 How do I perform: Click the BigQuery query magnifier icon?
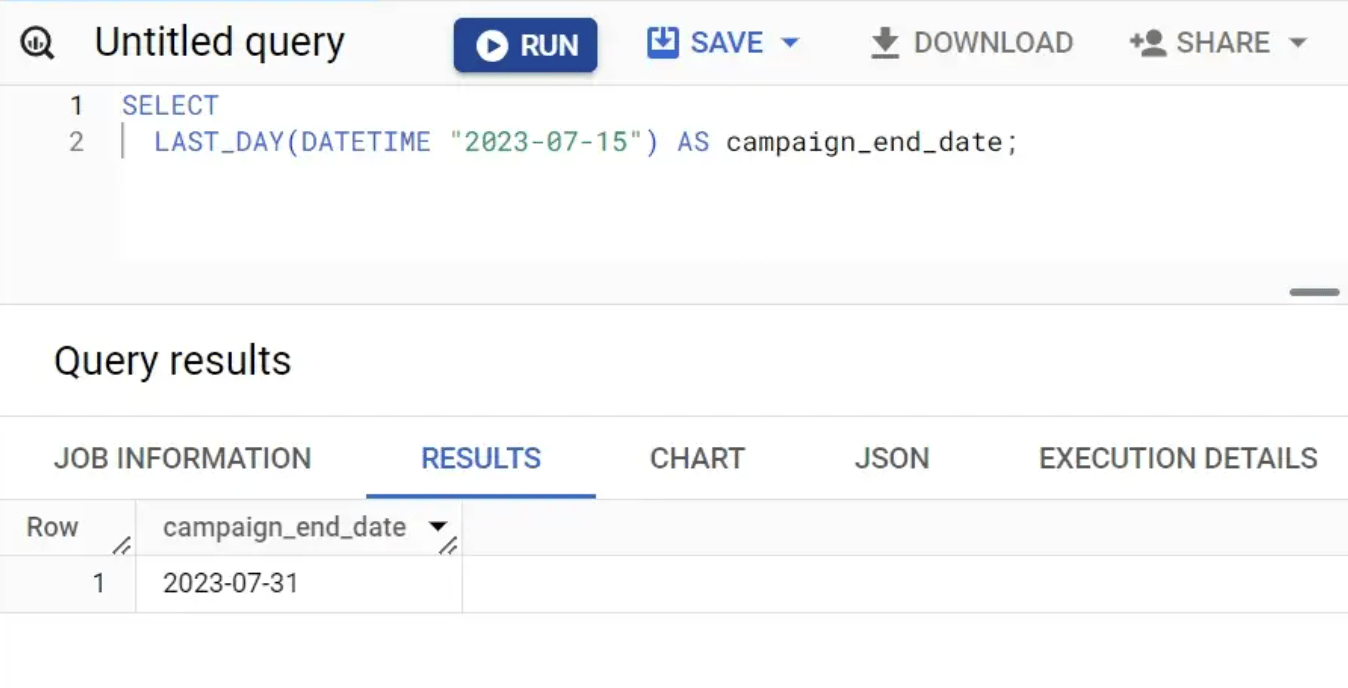37,43
